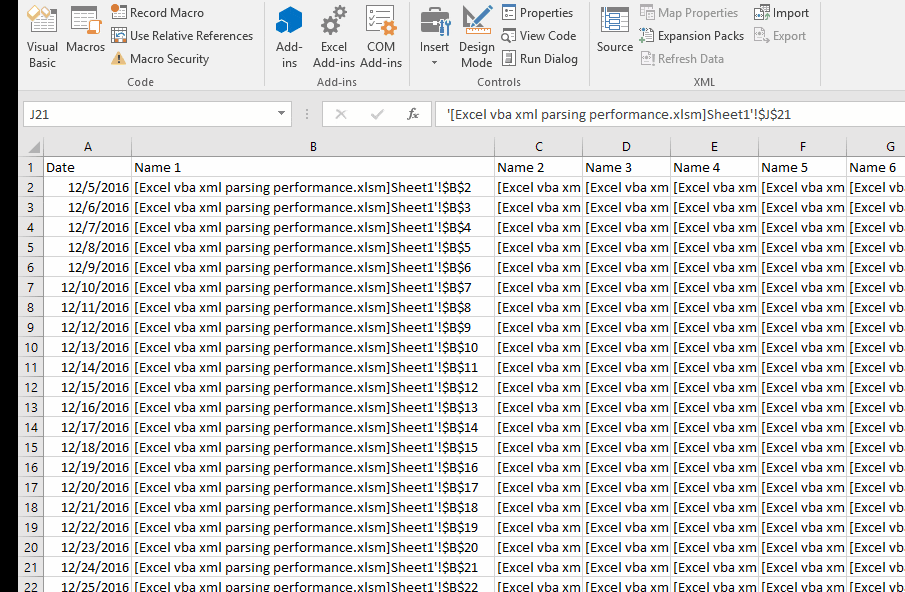The height and width of the screenshot is (592, 905).
Task: Open Macro Security settings
Action: pos(160,58)
